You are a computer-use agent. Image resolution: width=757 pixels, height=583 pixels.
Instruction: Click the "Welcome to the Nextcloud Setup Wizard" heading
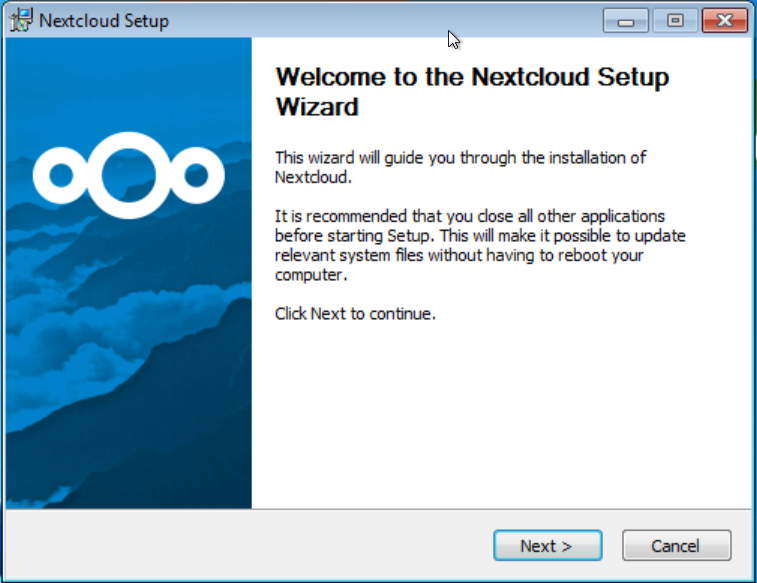tap(472, 91)
